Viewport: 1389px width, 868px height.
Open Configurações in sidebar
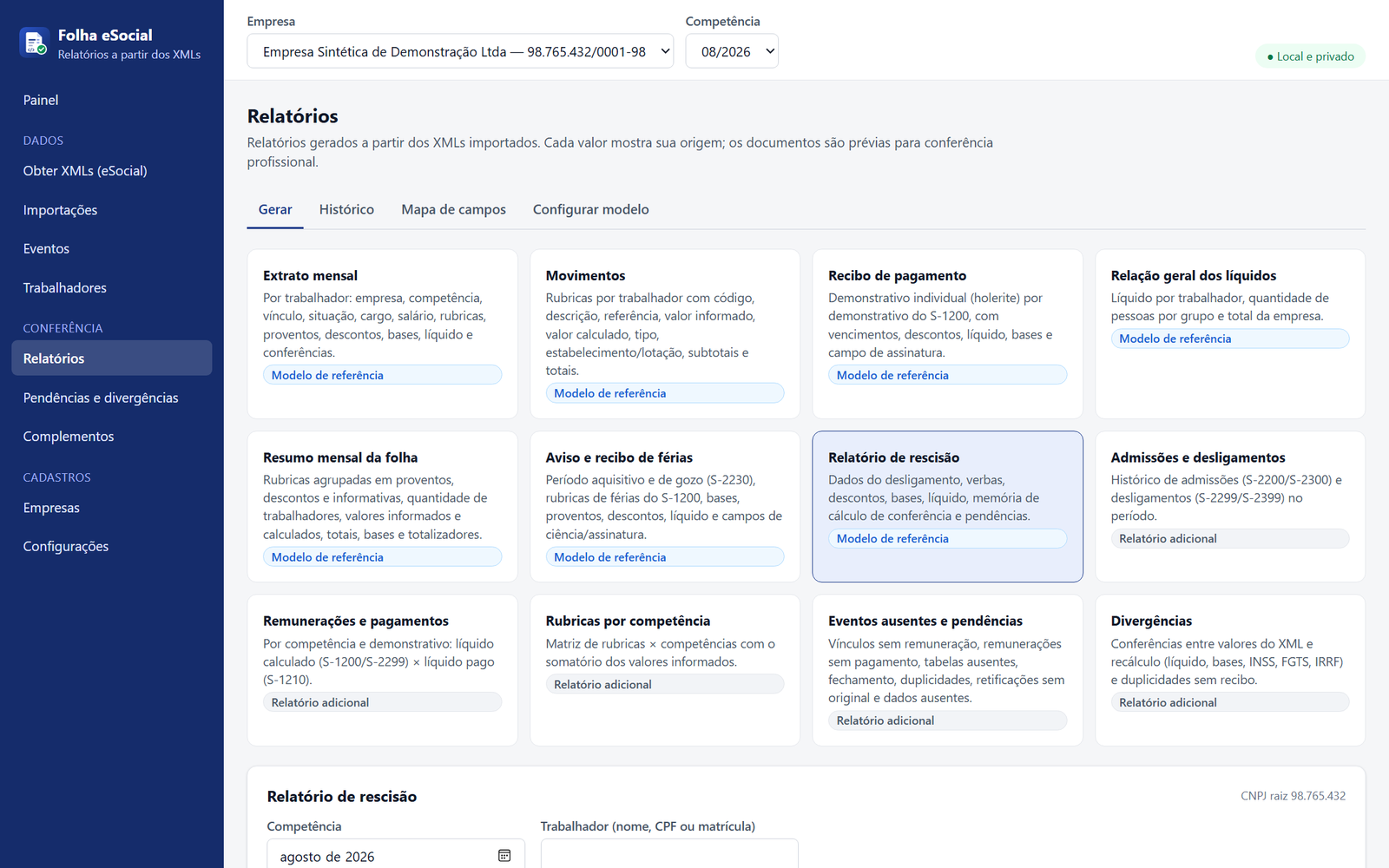pyautogui.click(x=112, y=547)
